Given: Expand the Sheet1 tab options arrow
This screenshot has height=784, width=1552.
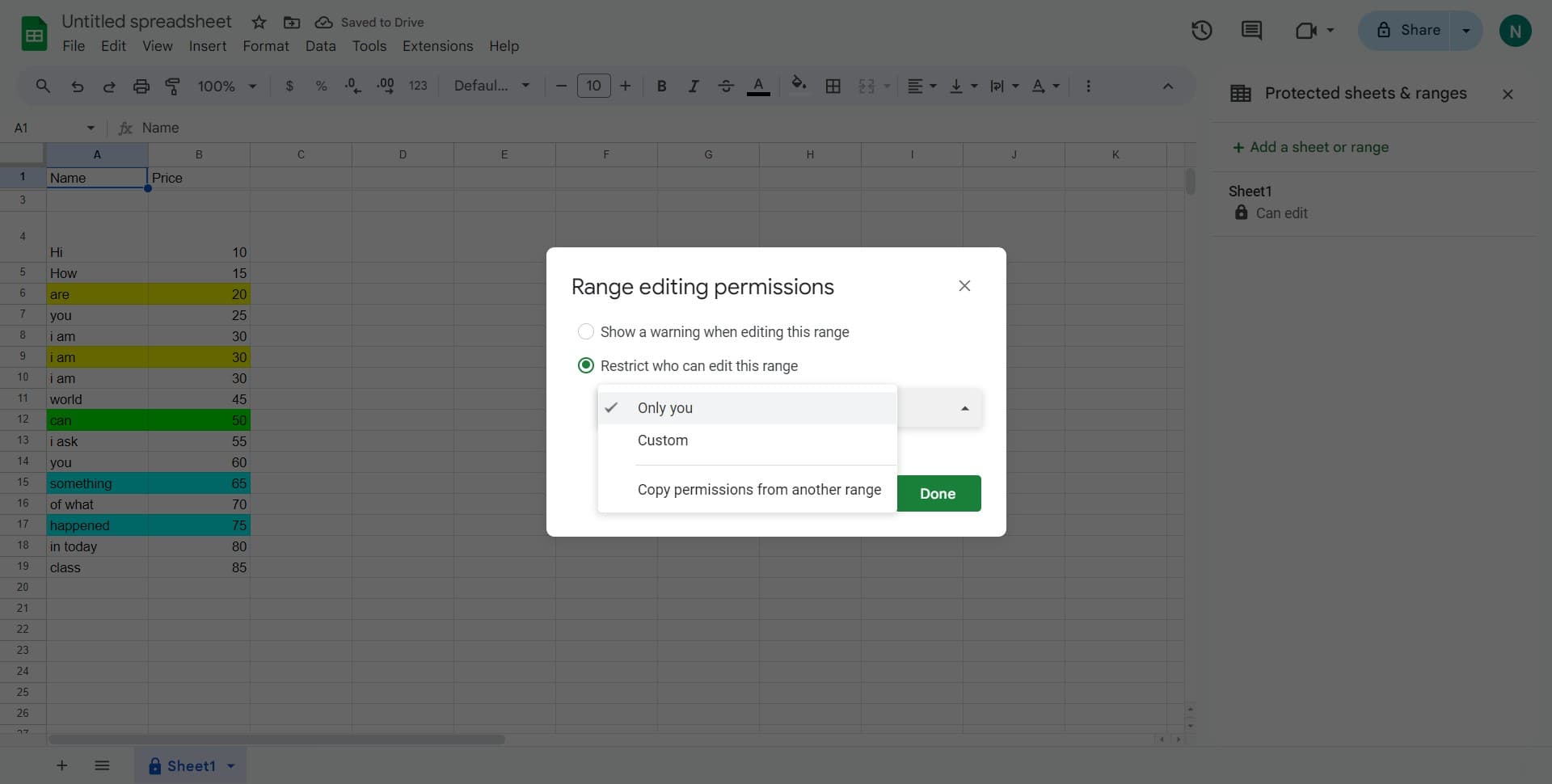Looking at the screenshot, I should [x=231, y=766].
